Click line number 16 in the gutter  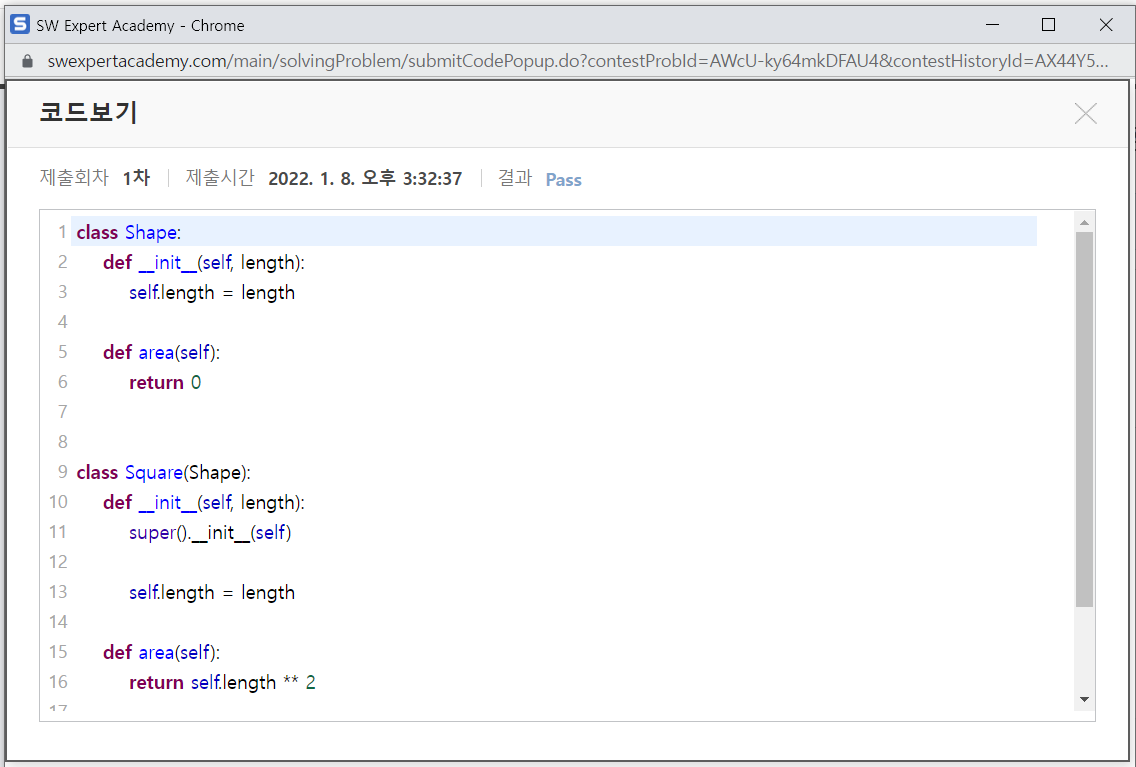coord(58,682)
